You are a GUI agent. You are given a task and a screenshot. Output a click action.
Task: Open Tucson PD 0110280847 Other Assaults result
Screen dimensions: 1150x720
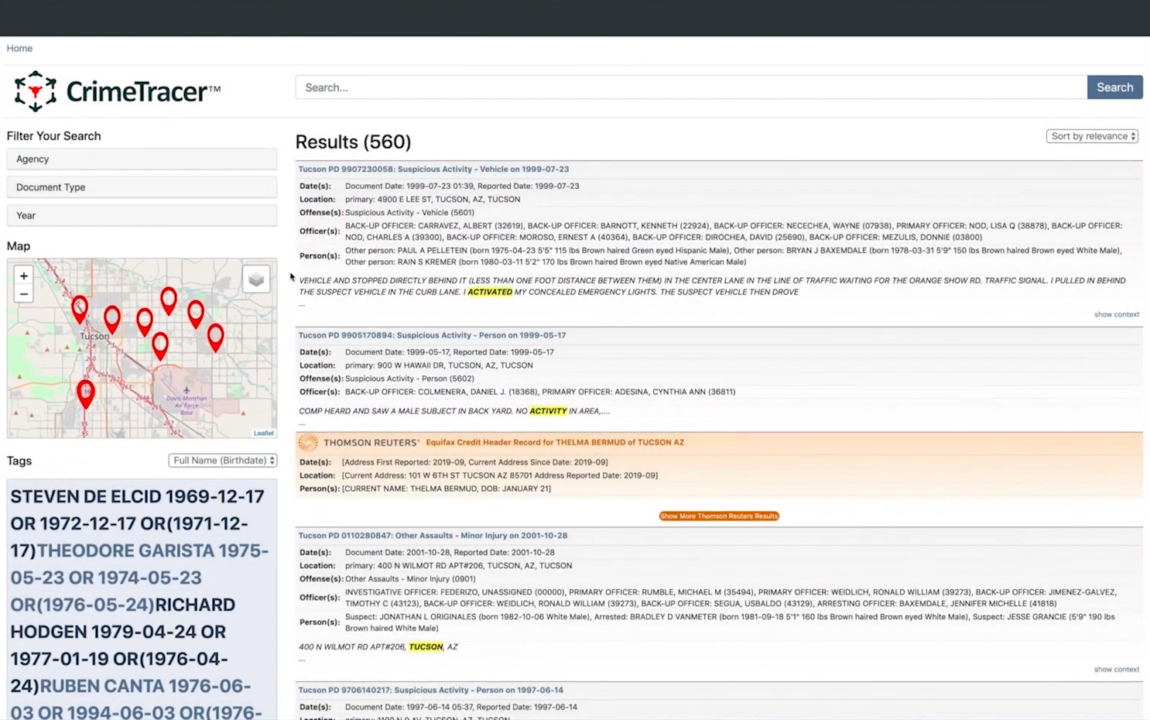433,536
